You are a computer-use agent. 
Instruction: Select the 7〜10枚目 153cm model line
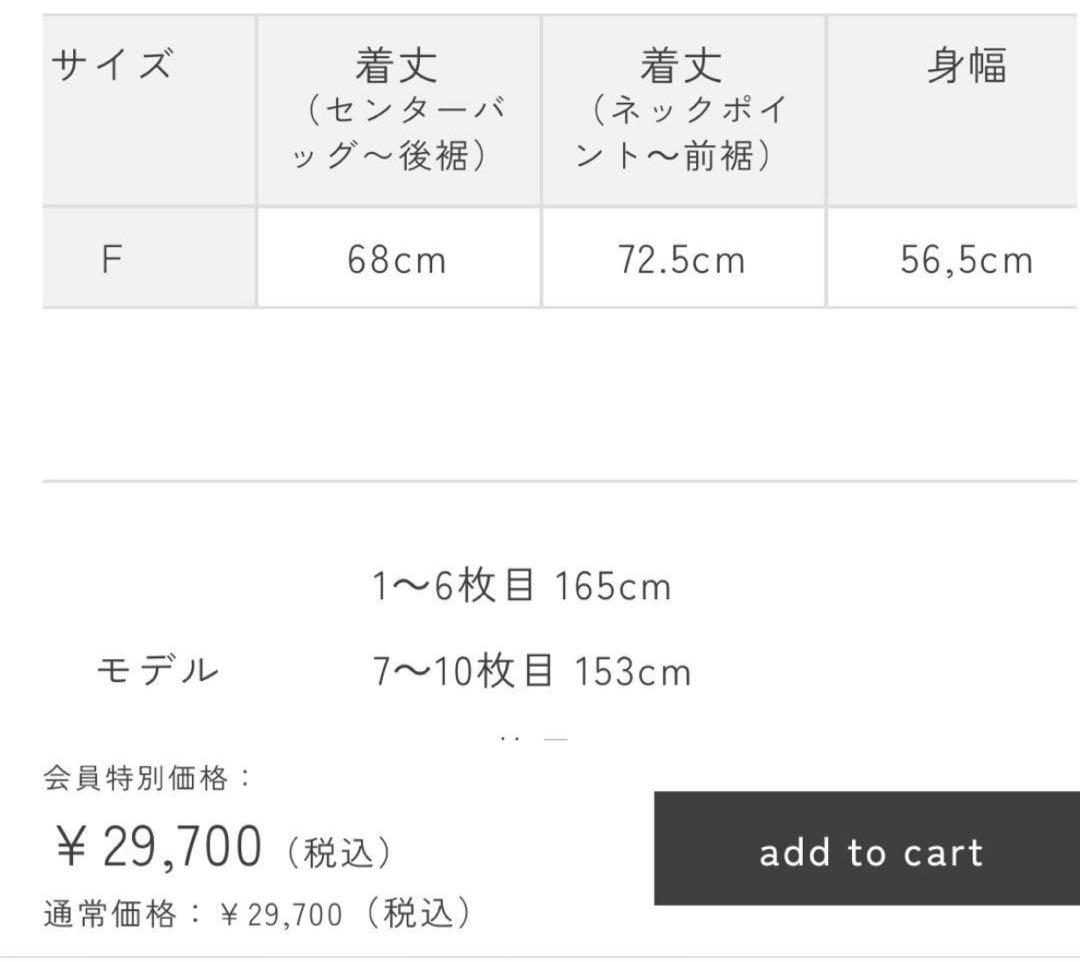(531, 671)
